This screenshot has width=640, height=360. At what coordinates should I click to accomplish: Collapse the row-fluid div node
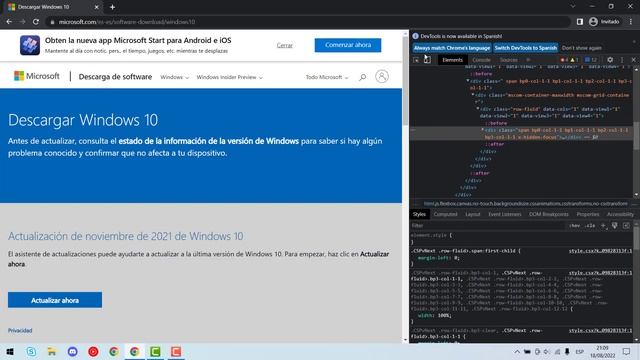pyautogui.click(x=478, y=109)
